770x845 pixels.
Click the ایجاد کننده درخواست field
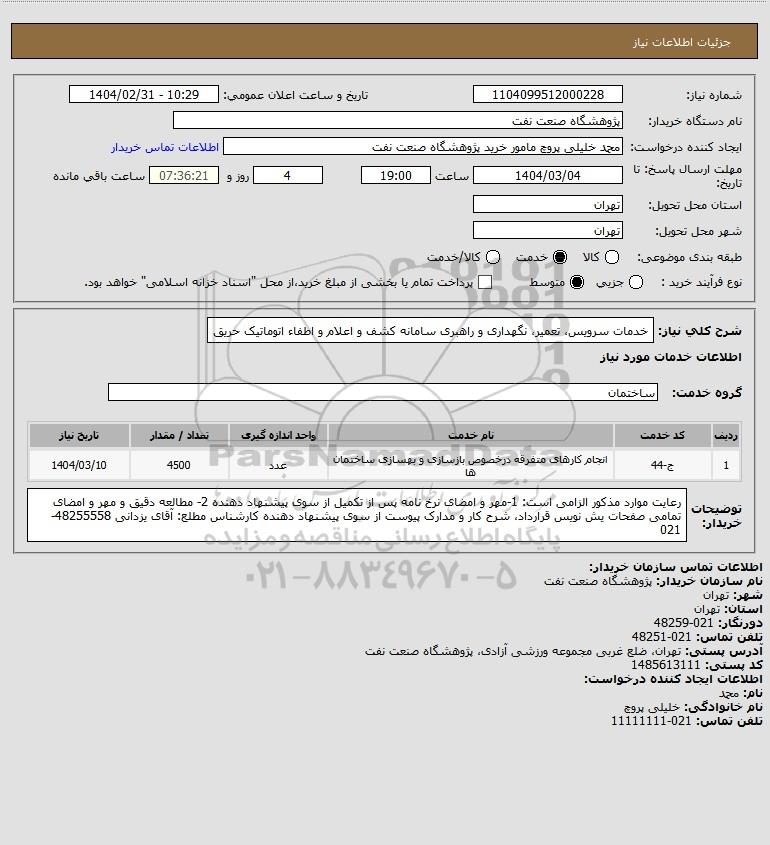pos(423,147)
